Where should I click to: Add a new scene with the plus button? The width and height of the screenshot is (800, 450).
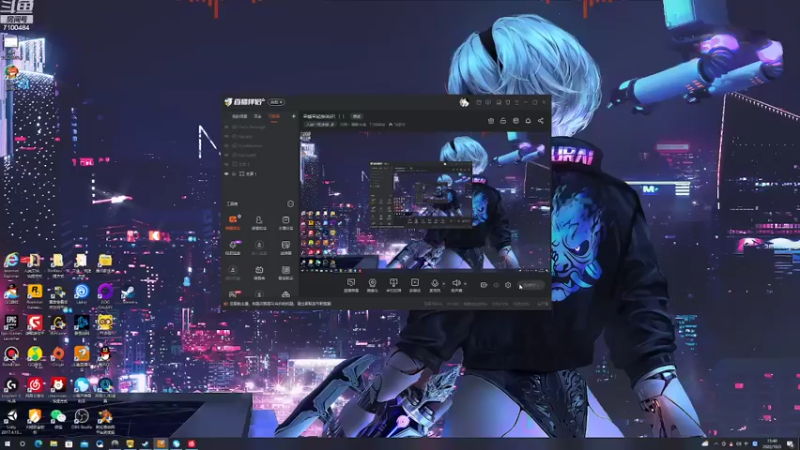[x=293, y=116]
